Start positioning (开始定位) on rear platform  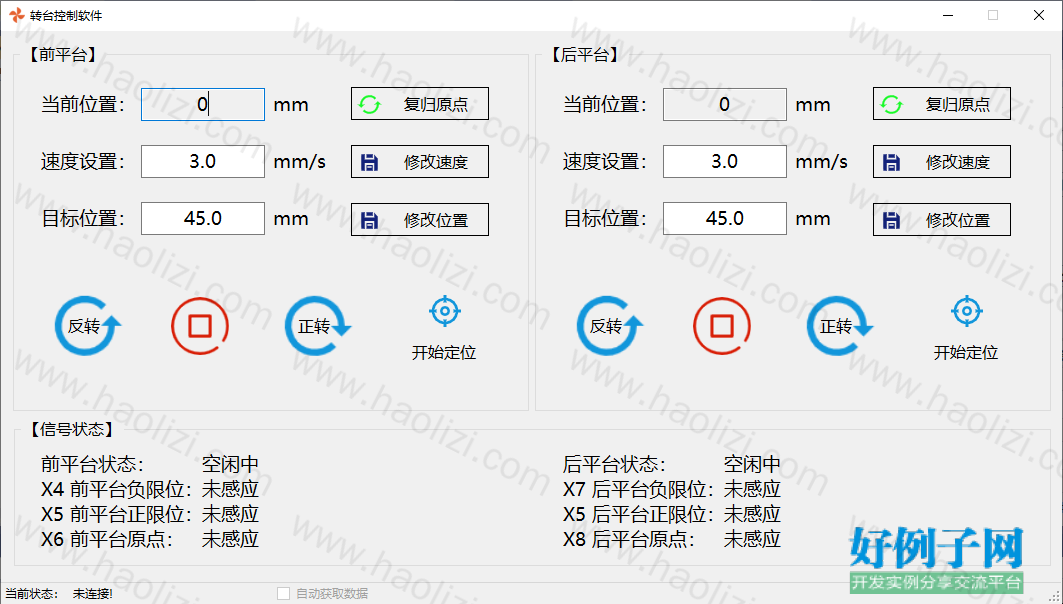tap(966, 329)
